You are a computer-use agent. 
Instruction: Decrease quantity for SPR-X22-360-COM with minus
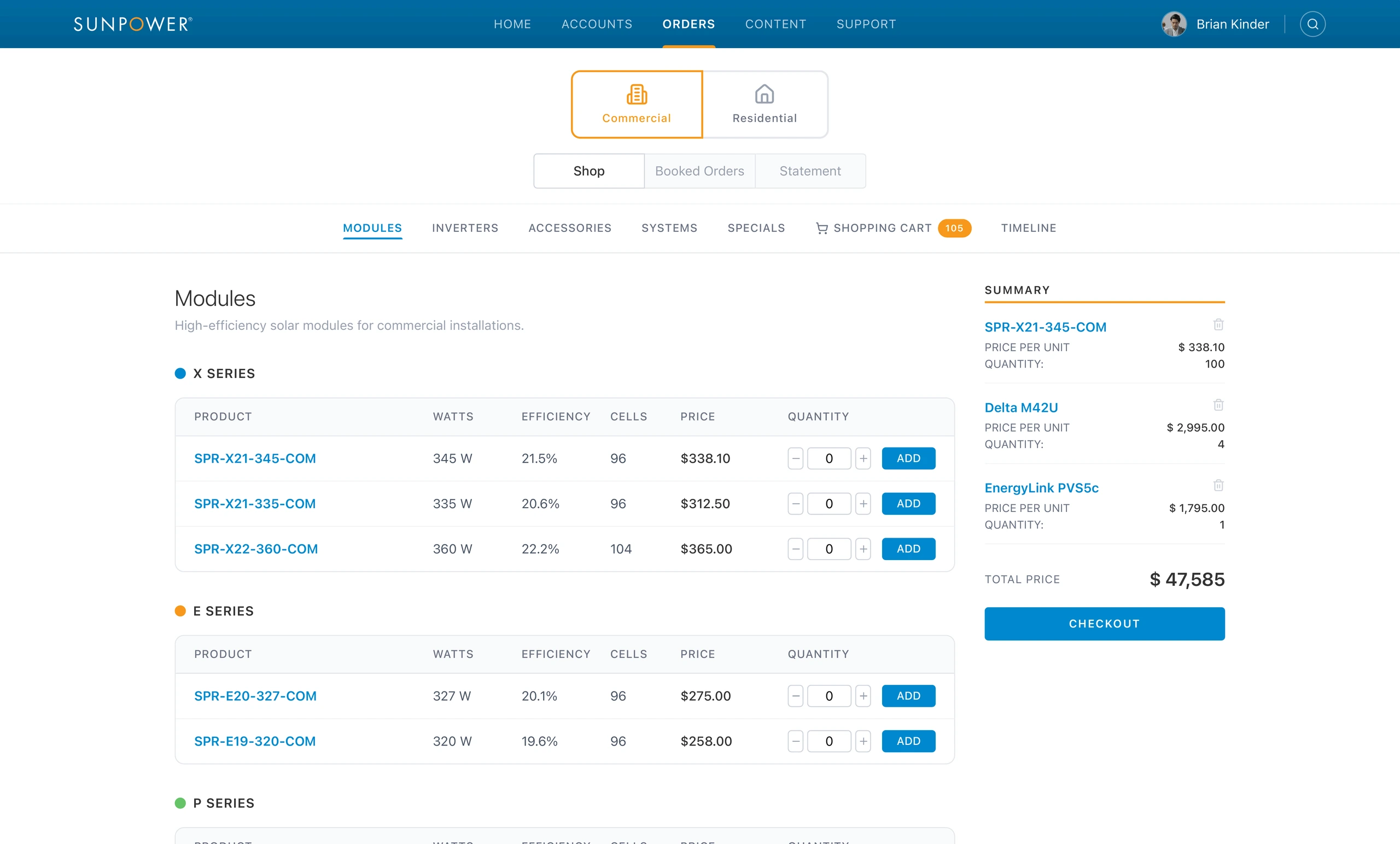796,549
